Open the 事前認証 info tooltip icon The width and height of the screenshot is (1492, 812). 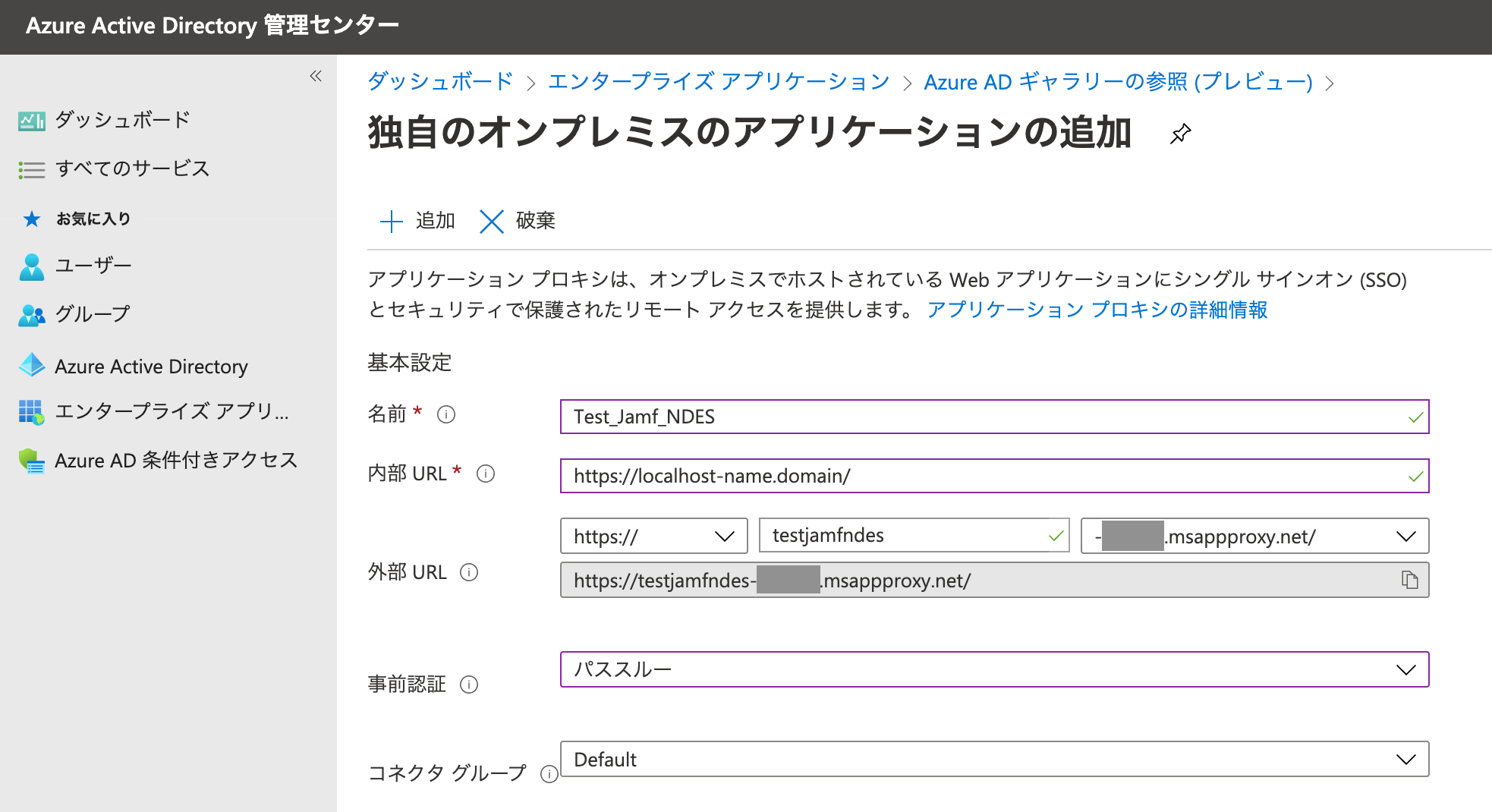[x=471, y=685]
